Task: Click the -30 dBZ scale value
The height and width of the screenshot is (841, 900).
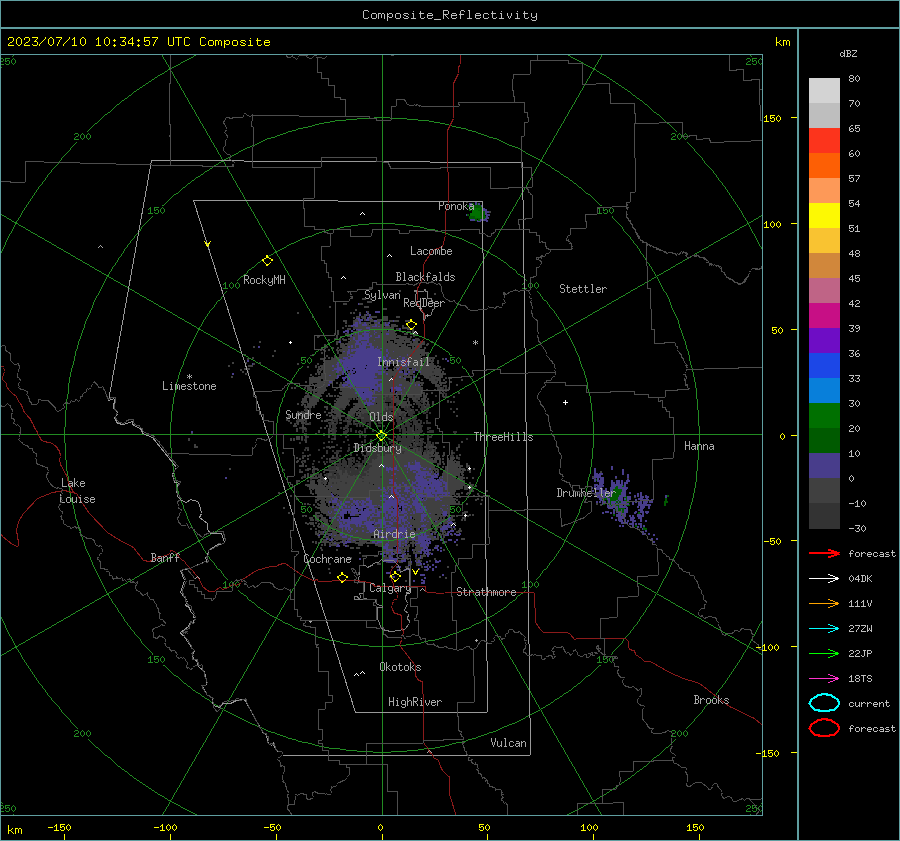Action: 857,528
